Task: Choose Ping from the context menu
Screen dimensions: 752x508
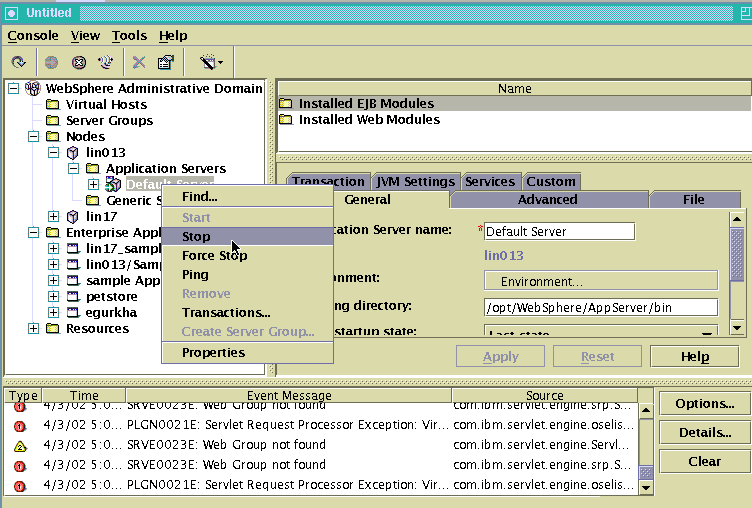Action: [x=247, y=275]
